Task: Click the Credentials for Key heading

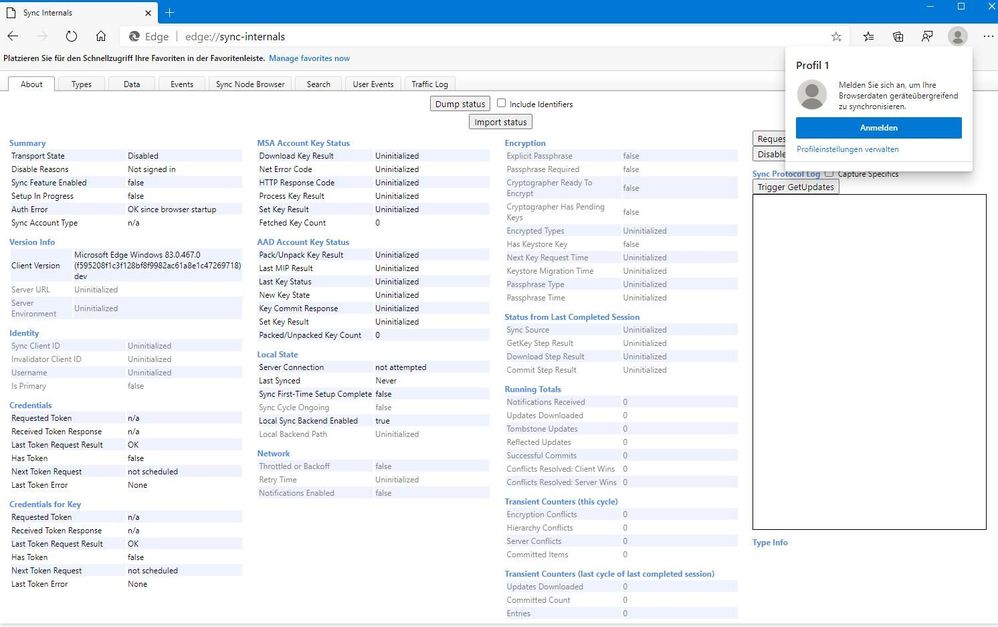Action: pos(45,504)
